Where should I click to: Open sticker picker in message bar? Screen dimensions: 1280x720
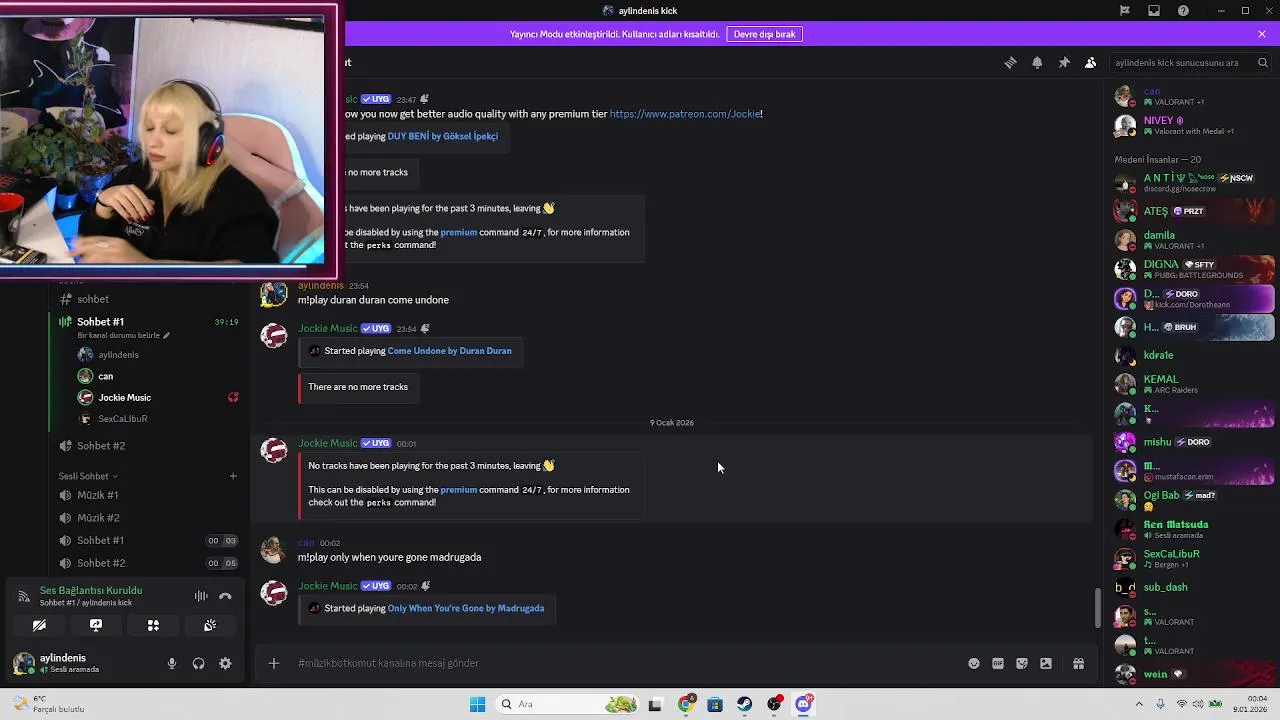coord(1022,663)
